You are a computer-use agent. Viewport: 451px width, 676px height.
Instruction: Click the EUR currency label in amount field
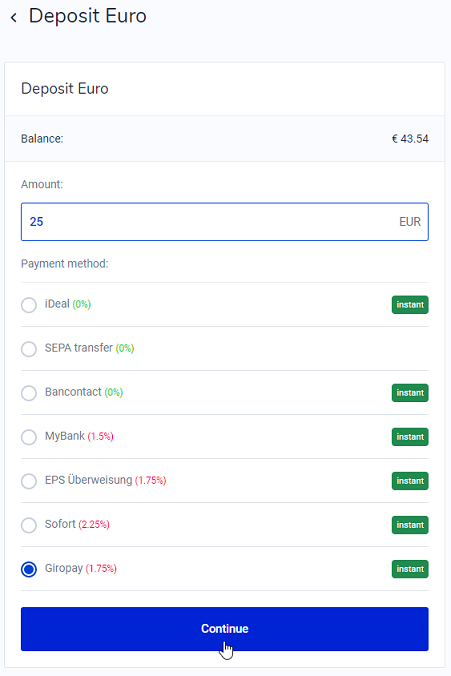pyautogui.click(x=410, y=222)
